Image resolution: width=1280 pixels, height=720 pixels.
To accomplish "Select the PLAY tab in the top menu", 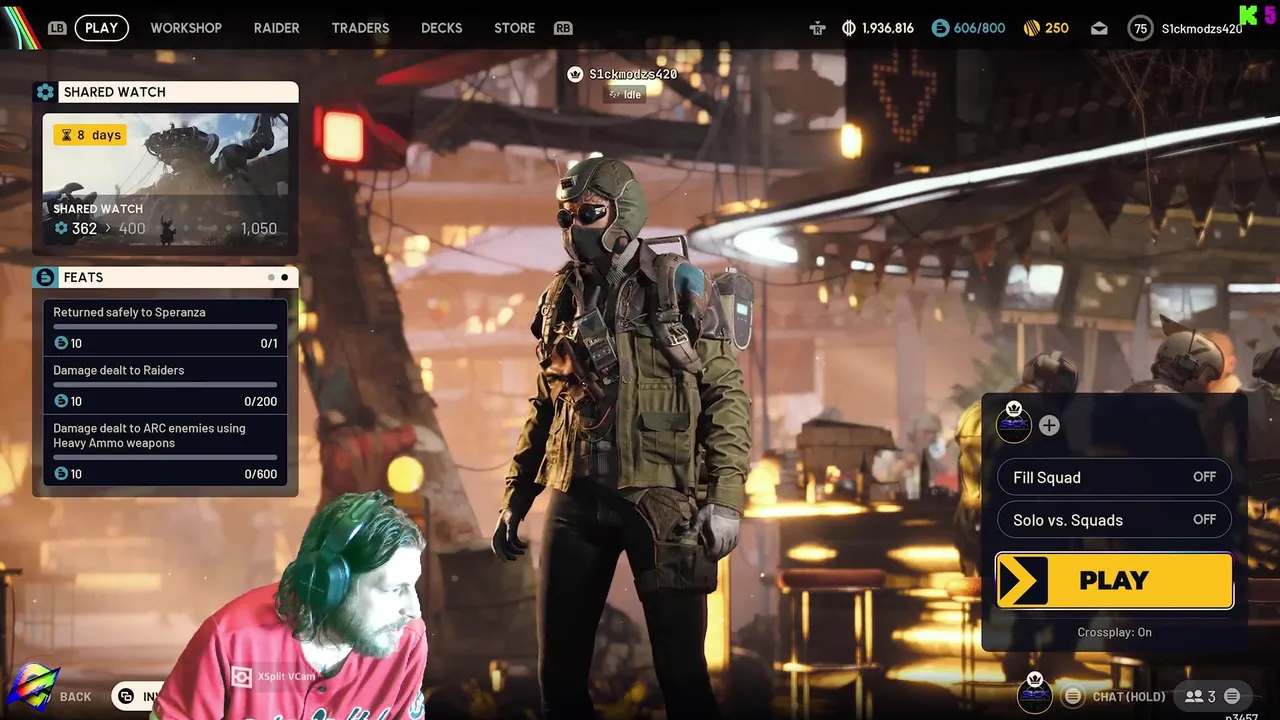I will click(102, 28).
